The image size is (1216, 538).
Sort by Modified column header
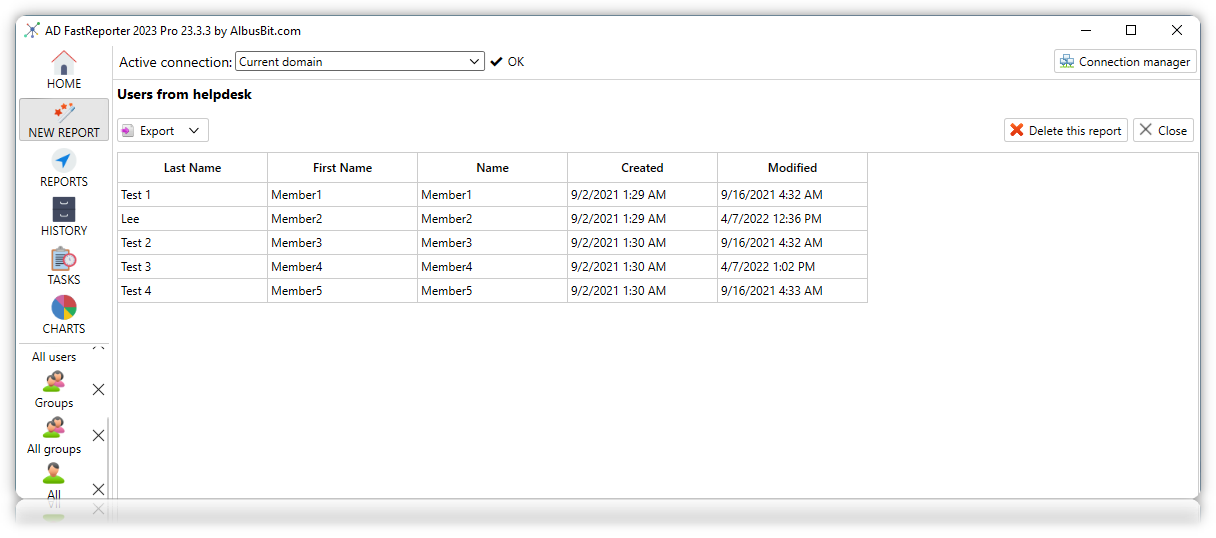coord(793,168)
